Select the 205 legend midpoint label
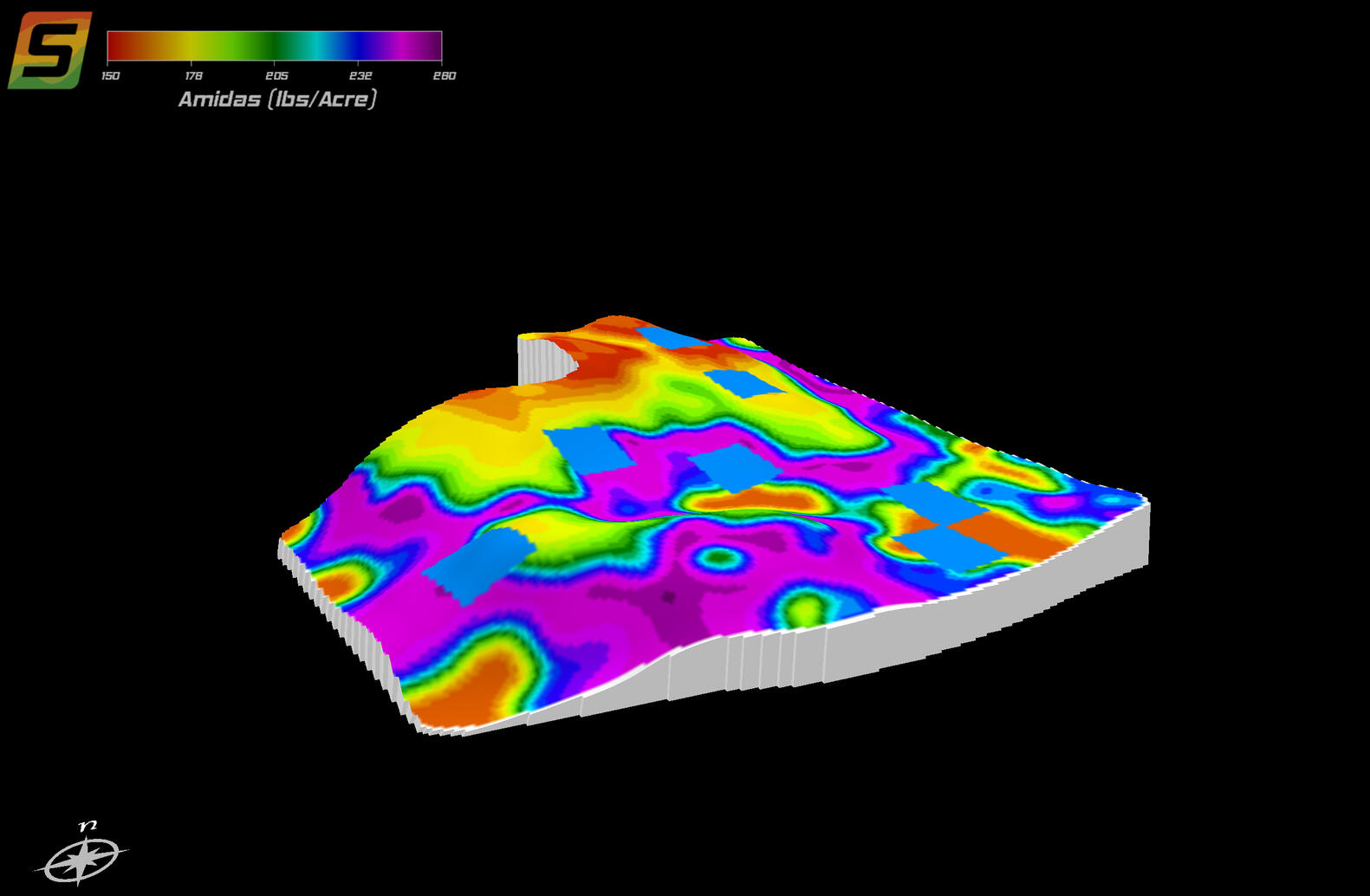1370x896 pixels. click(x=276, y=76)
